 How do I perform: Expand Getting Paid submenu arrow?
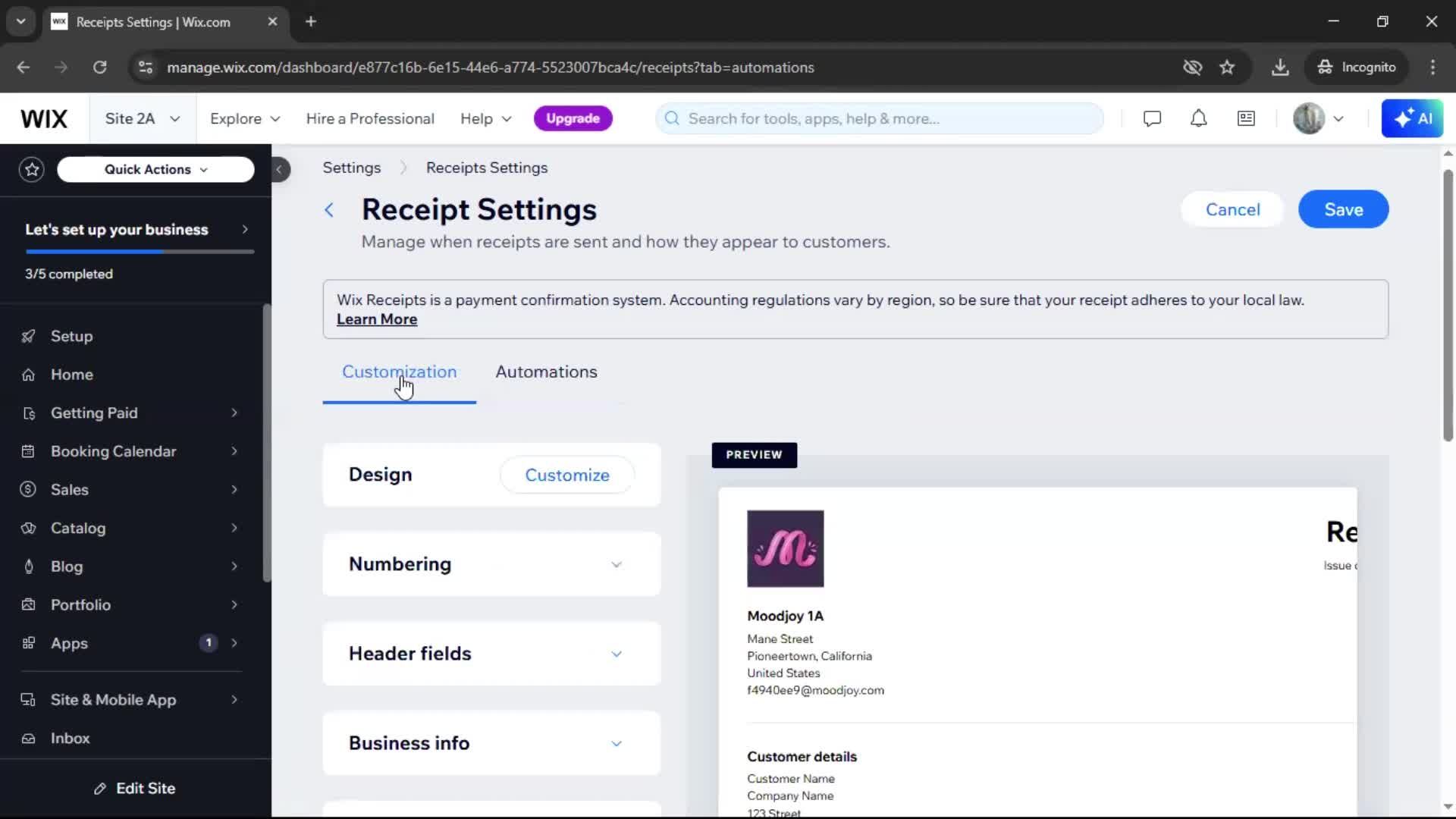pyautogui.click(x=234, y=413)
